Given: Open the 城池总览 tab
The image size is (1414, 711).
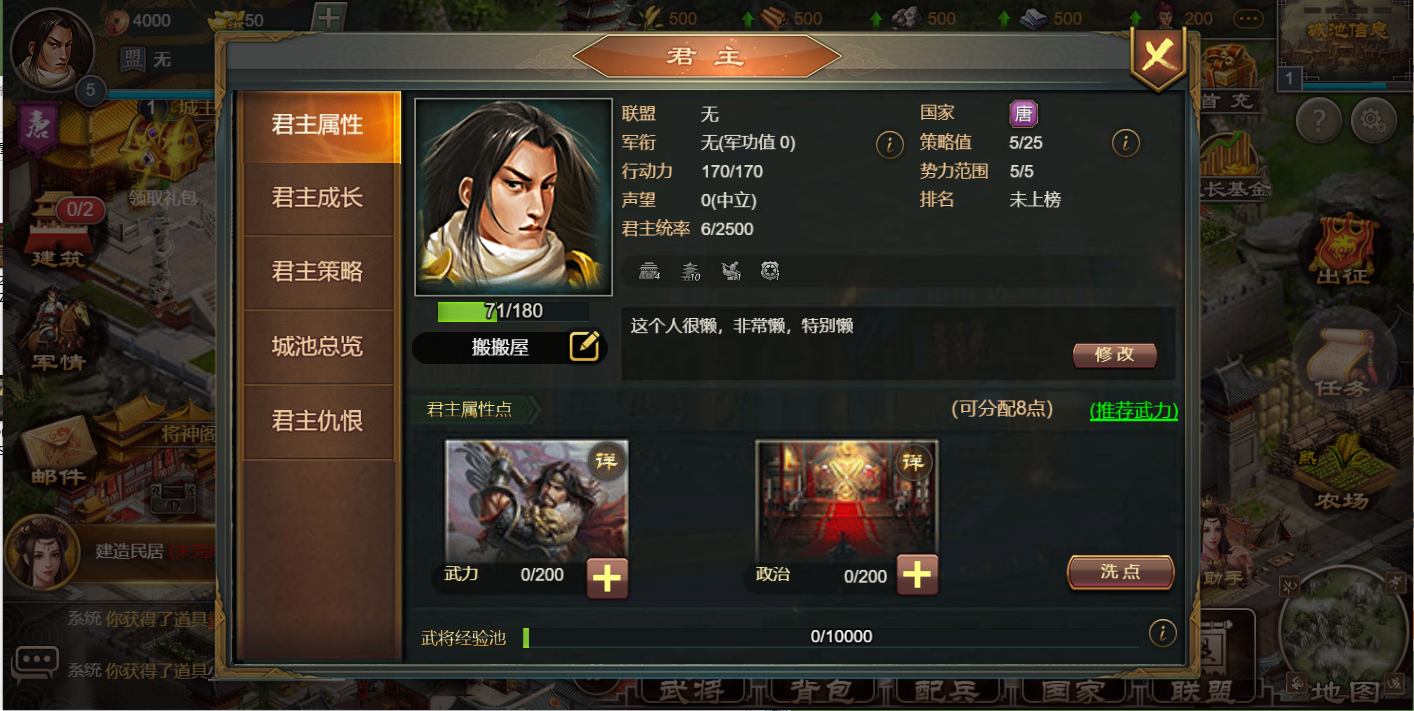Looking at the screenshot, I should [318, 347].
